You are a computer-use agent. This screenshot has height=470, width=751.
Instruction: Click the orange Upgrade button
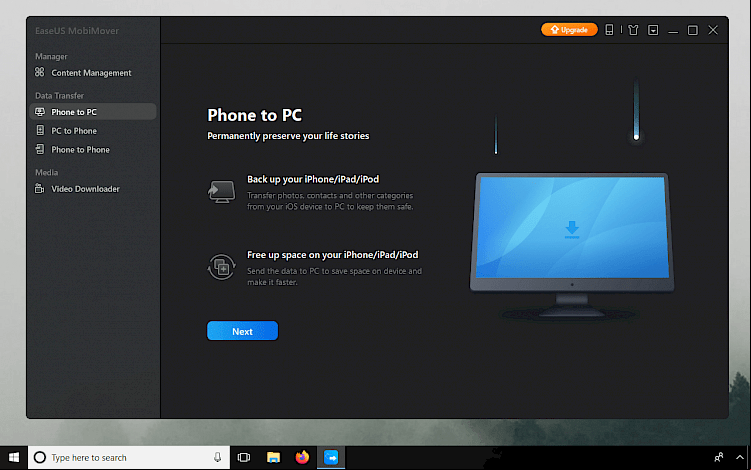click(569, 30)
